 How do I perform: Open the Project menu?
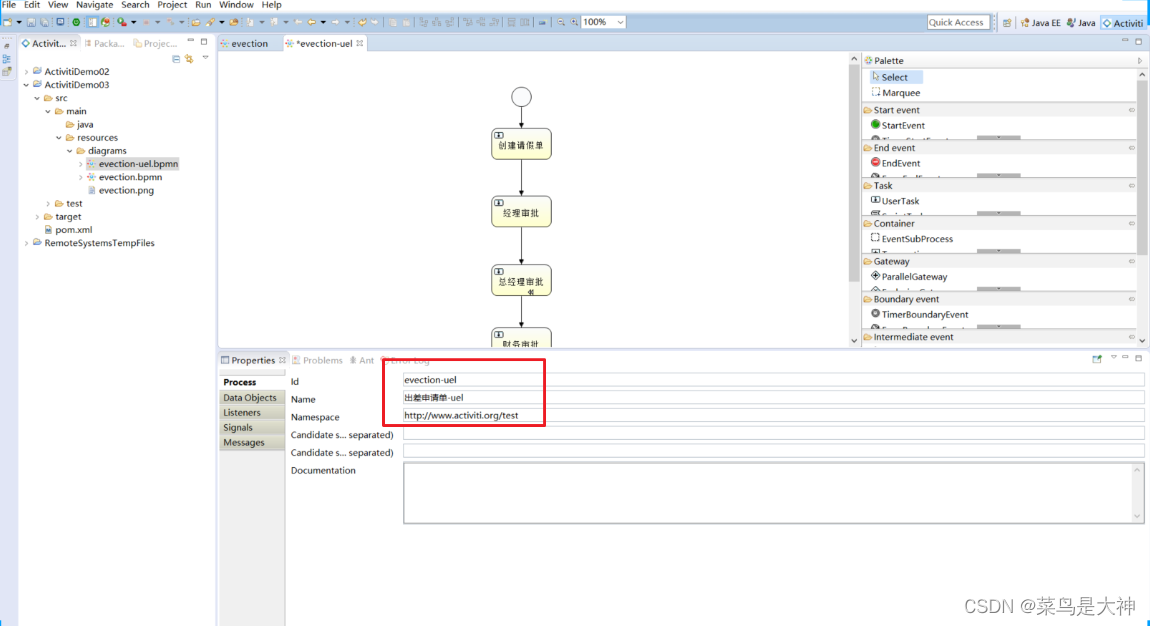(172, 5)
